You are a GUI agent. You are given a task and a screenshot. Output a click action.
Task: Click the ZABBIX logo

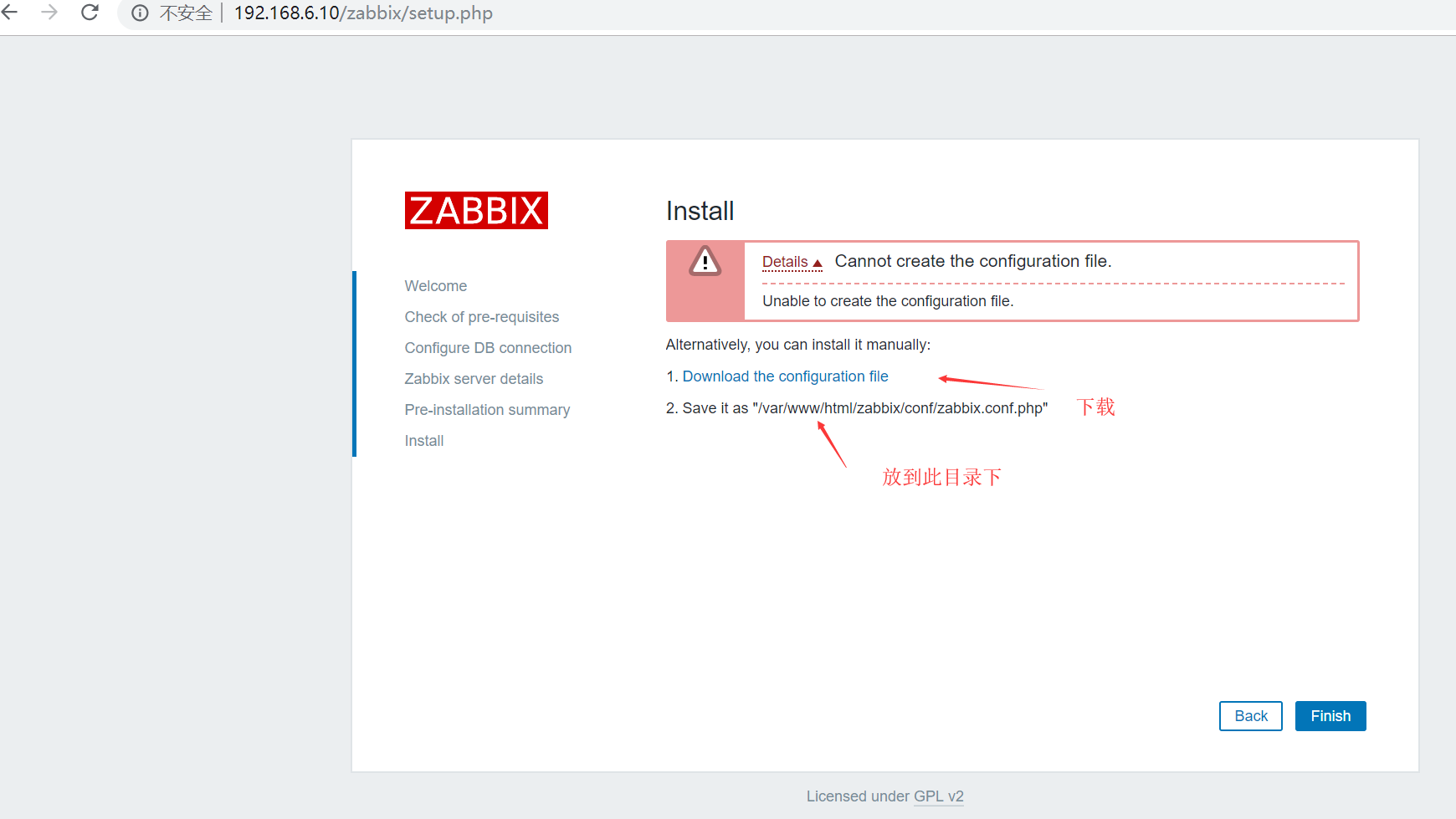[x=476, y=210]
